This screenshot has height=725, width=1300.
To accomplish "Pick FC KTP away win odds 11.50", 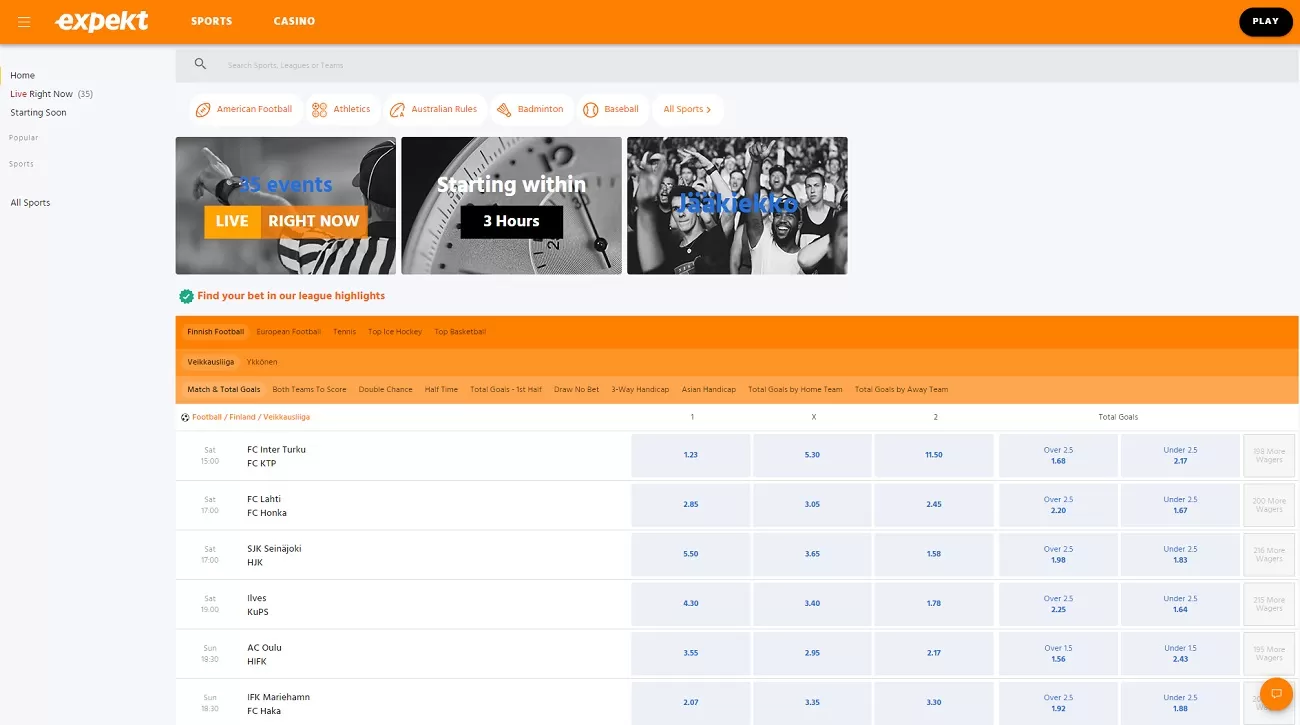I will pyautogui.click(x=934, y=455).
